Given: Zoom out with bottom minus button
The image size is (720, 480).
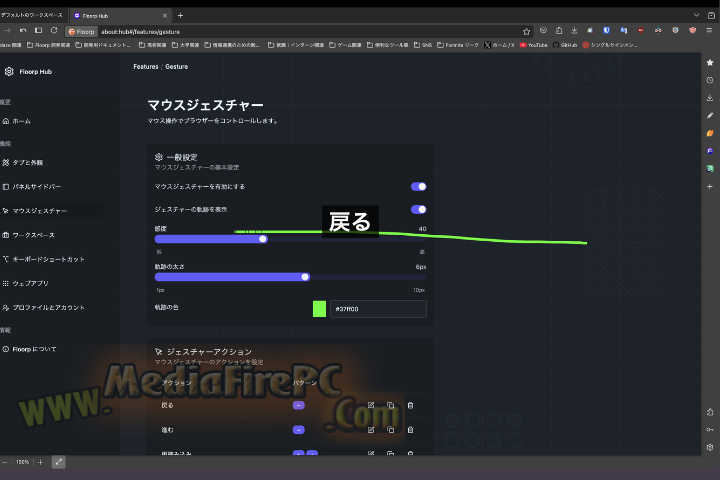Looking at the screenshot, I should pyautogui.click(x=5, y=462).
